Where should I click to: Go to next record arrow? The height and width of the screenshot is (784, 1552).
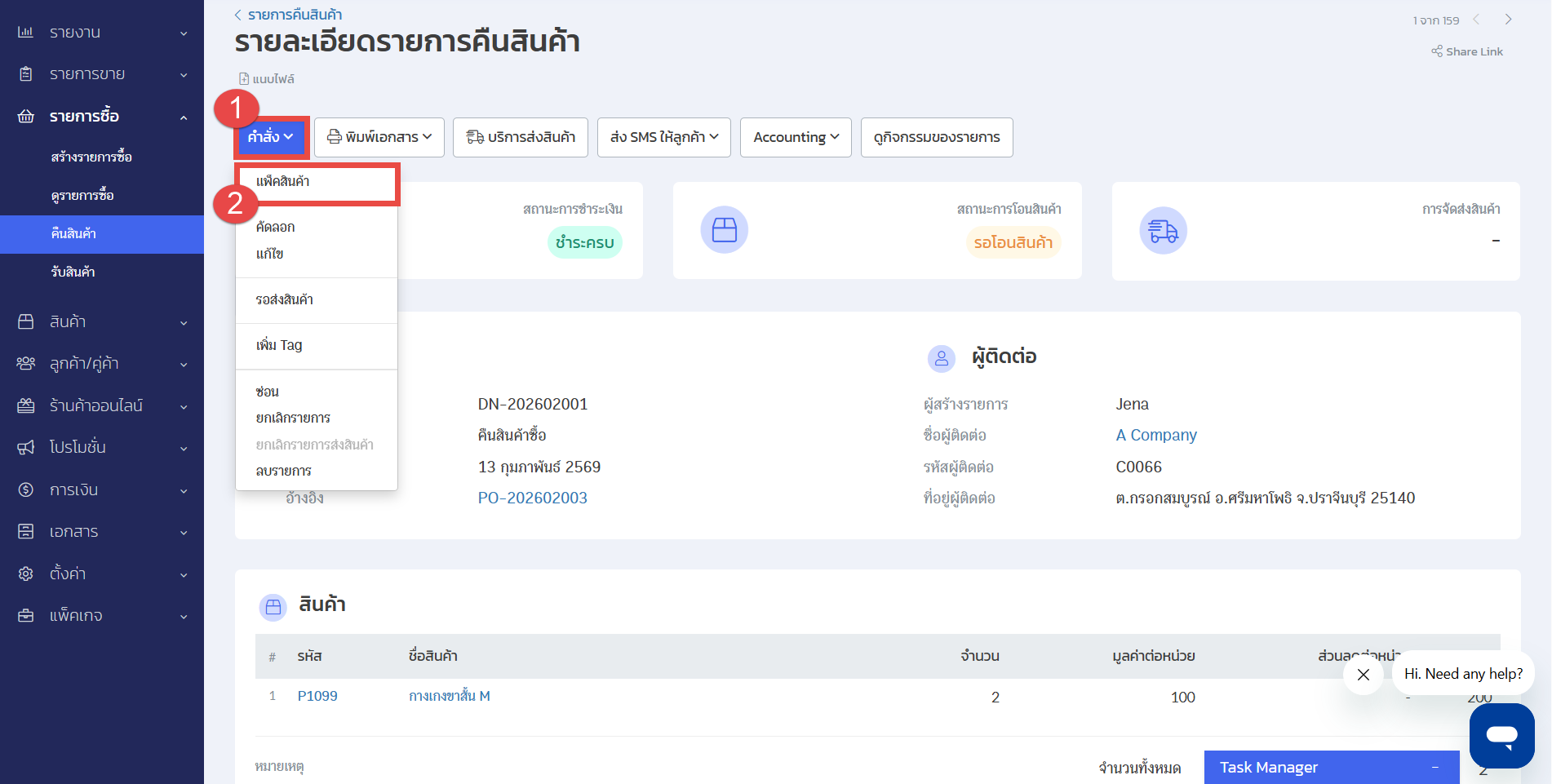click(x=1508, y=20)
